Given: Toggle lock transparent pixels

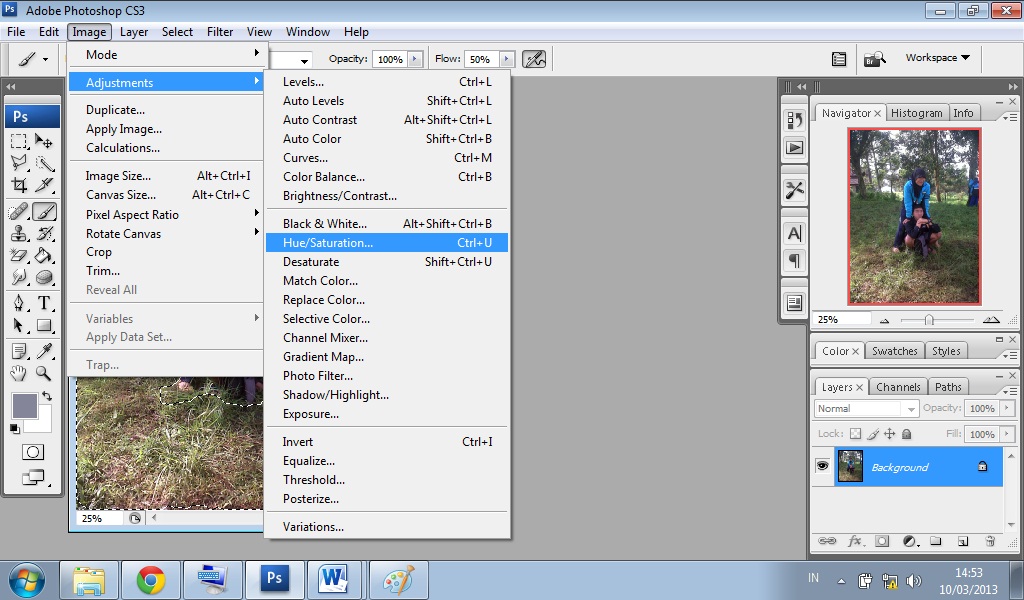Looking at the screenshot, I should coord(856,434).
